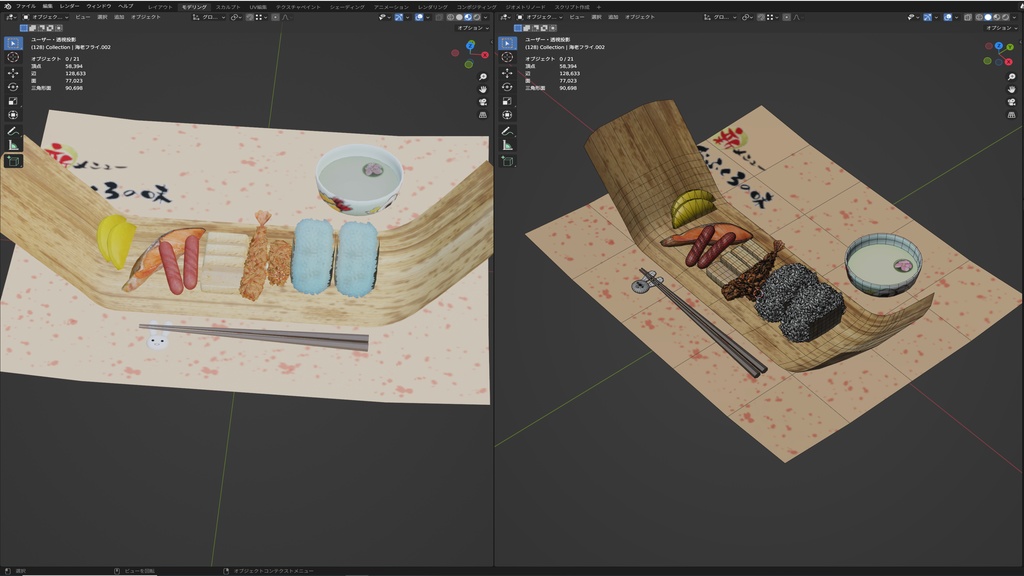The height and width of the screenshot is (576, 1024).
Task: Open snapping options dropdown in left viewport
Action: tap(260, 17)
